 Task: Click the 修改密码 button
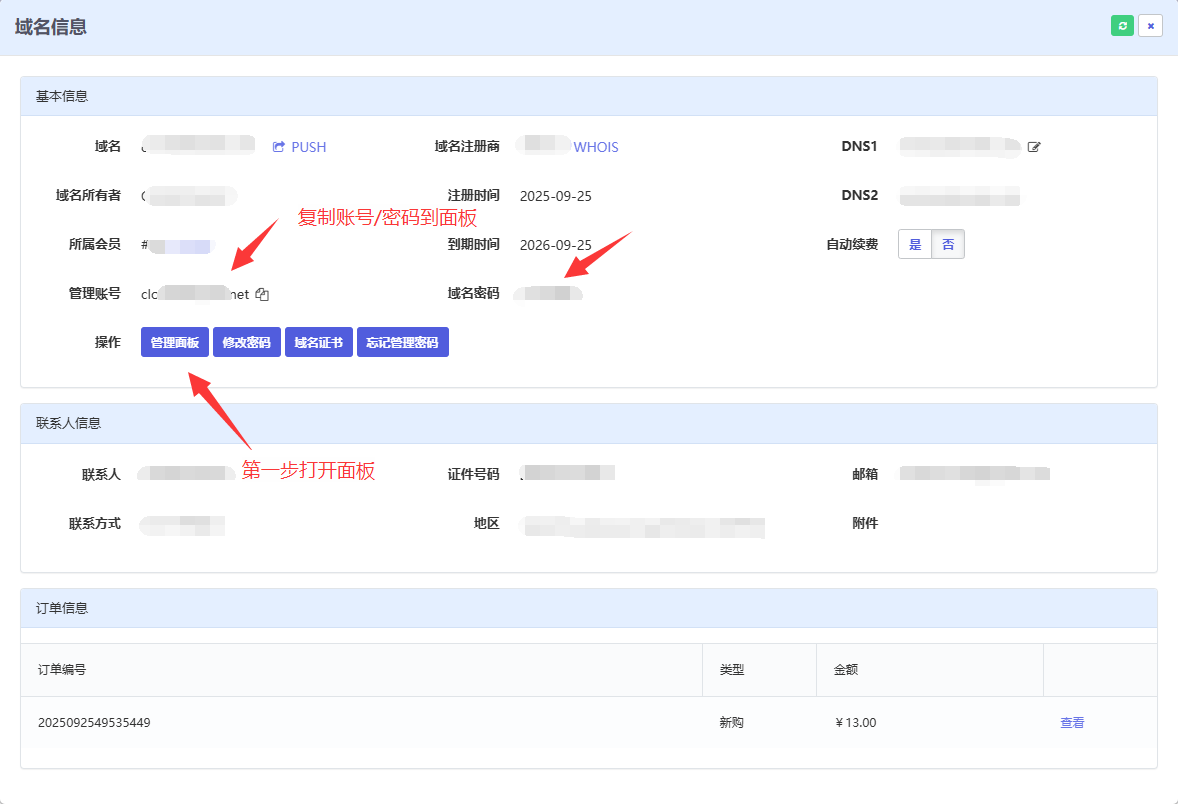pyautogui.click(x=246, y=342)
